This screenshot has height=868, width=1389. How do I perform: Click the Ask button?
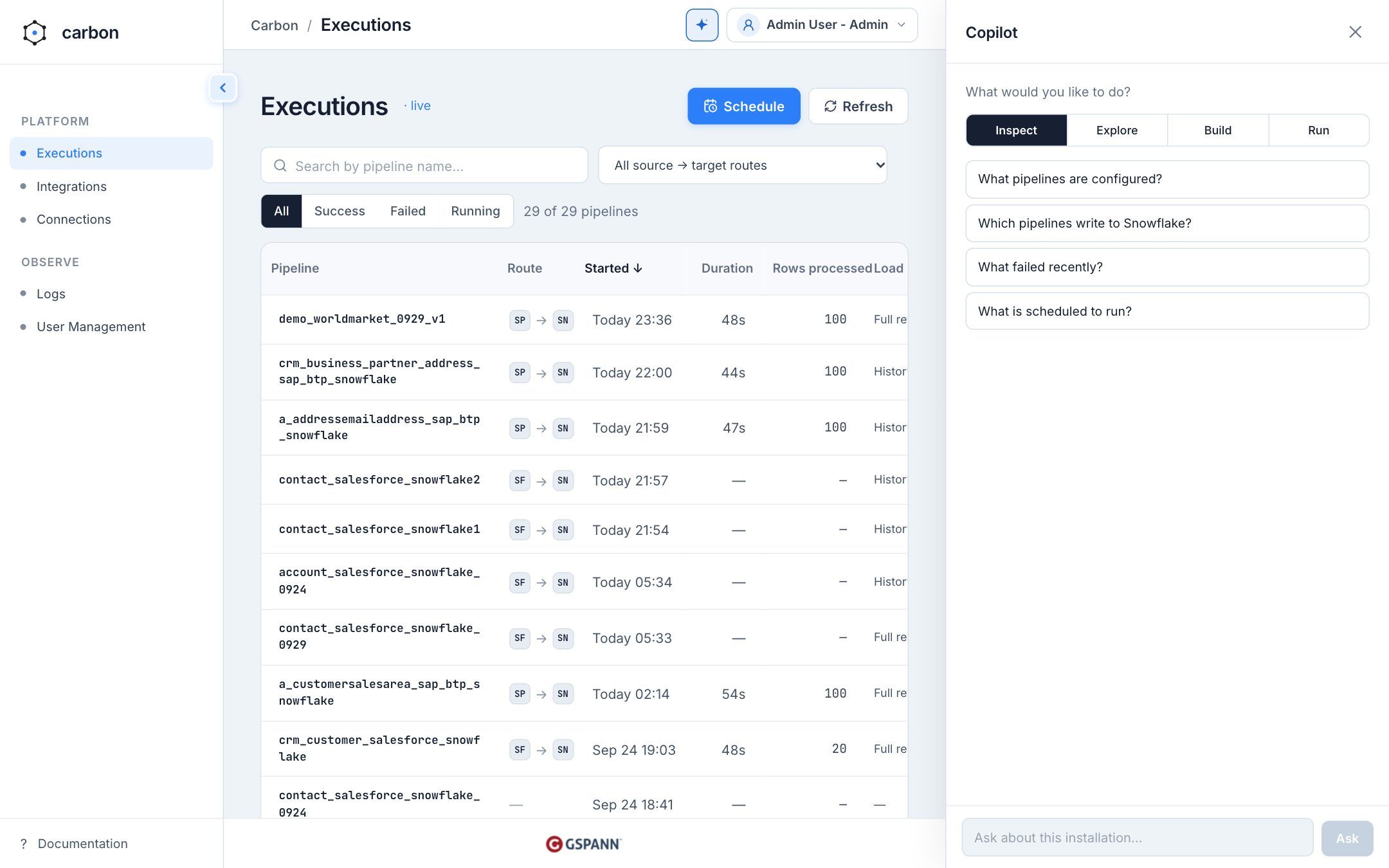click(1347, 838)
